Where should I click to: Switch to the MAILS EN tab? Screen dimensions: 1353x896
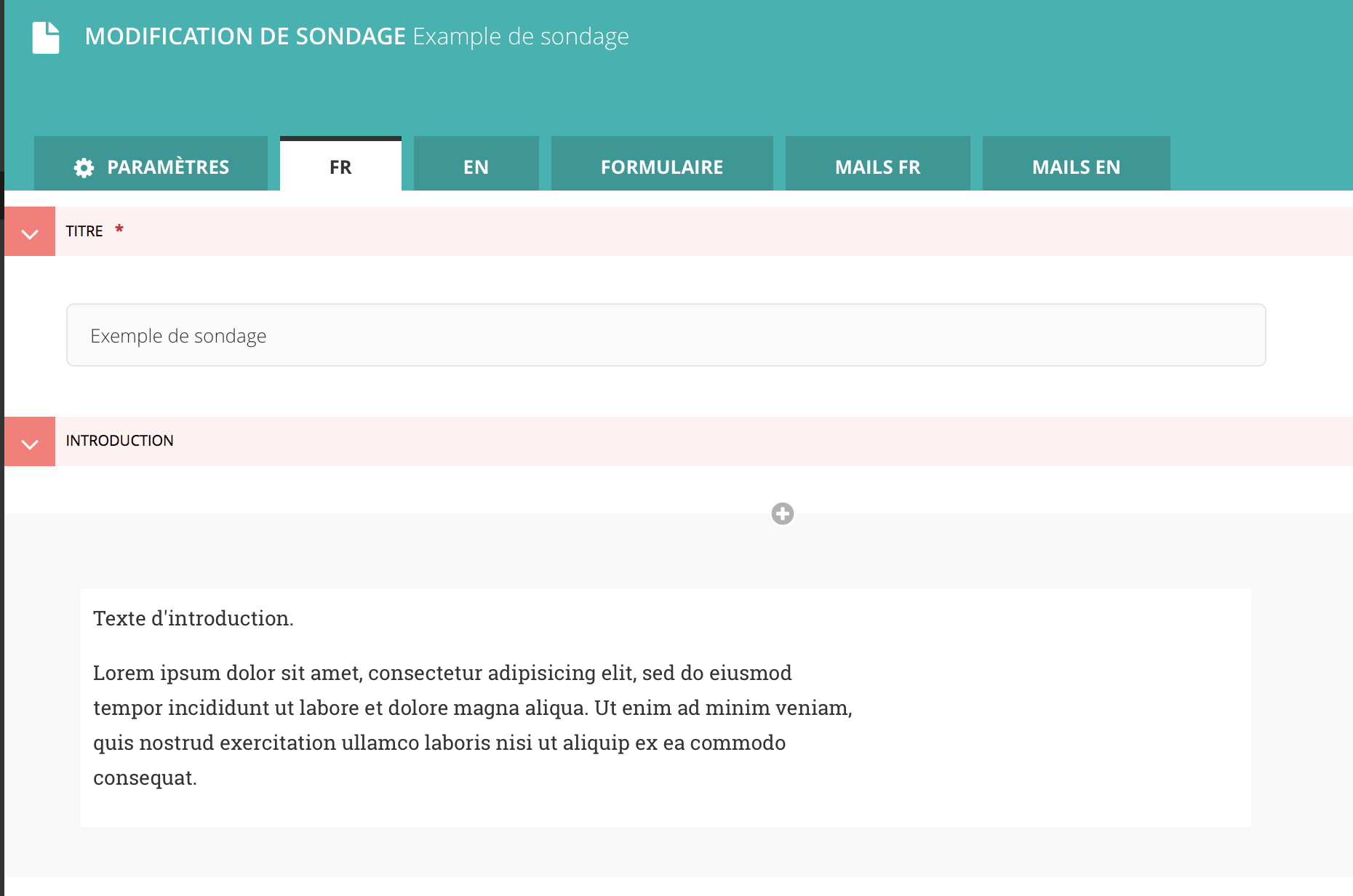1076,167
